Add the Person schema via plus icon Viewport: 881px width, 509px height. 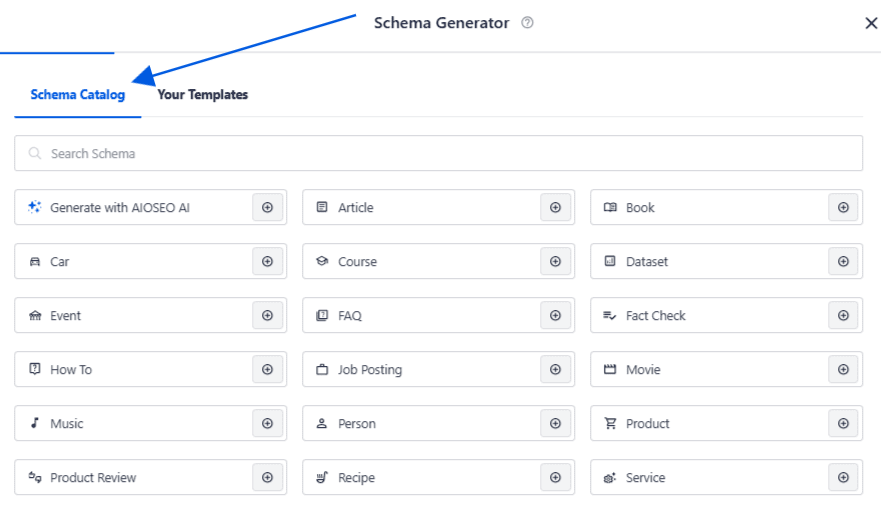click(555, 423)
